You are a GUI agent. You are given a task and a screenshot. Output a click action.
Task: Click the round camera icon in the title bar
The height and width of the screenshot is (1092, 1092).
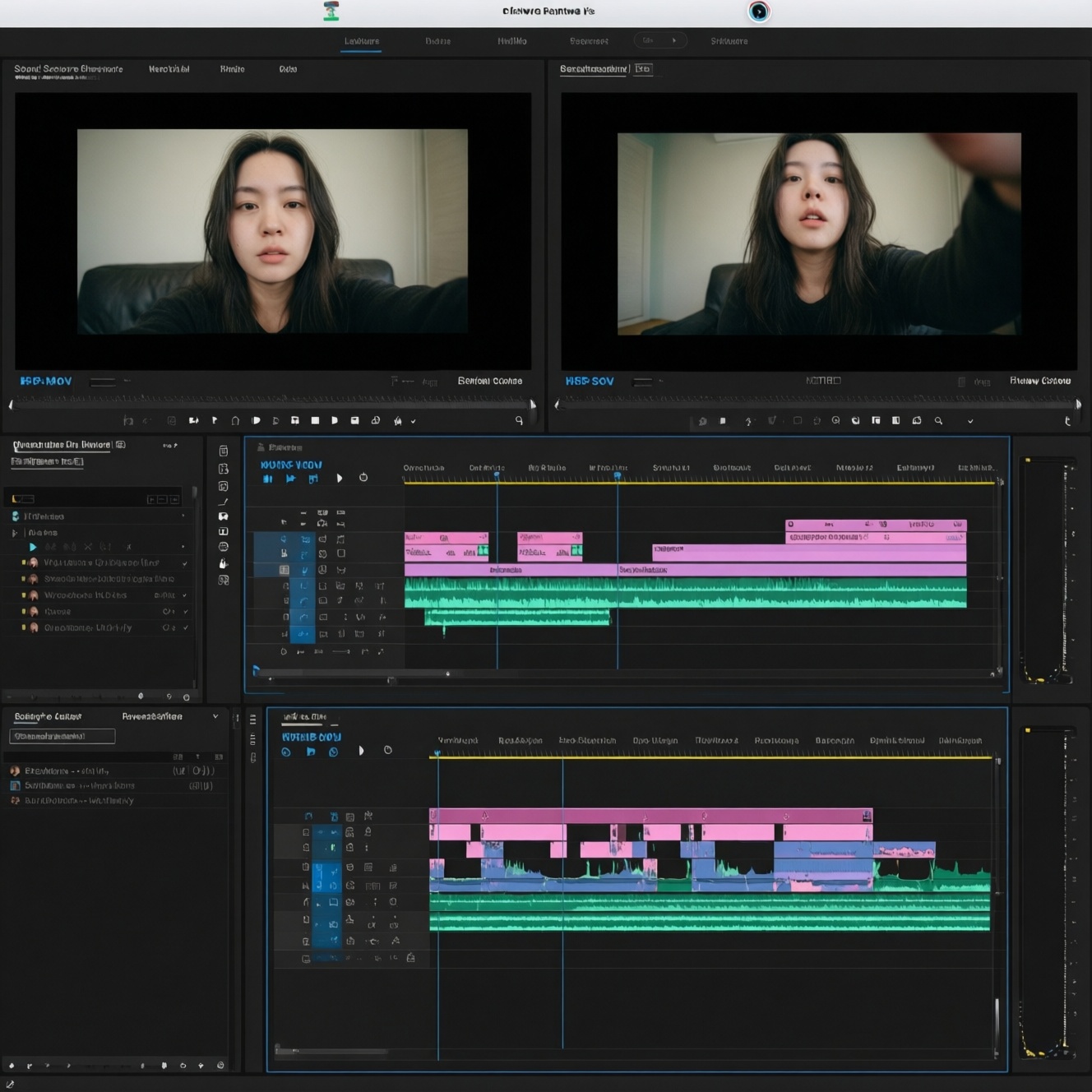point(758,12)
